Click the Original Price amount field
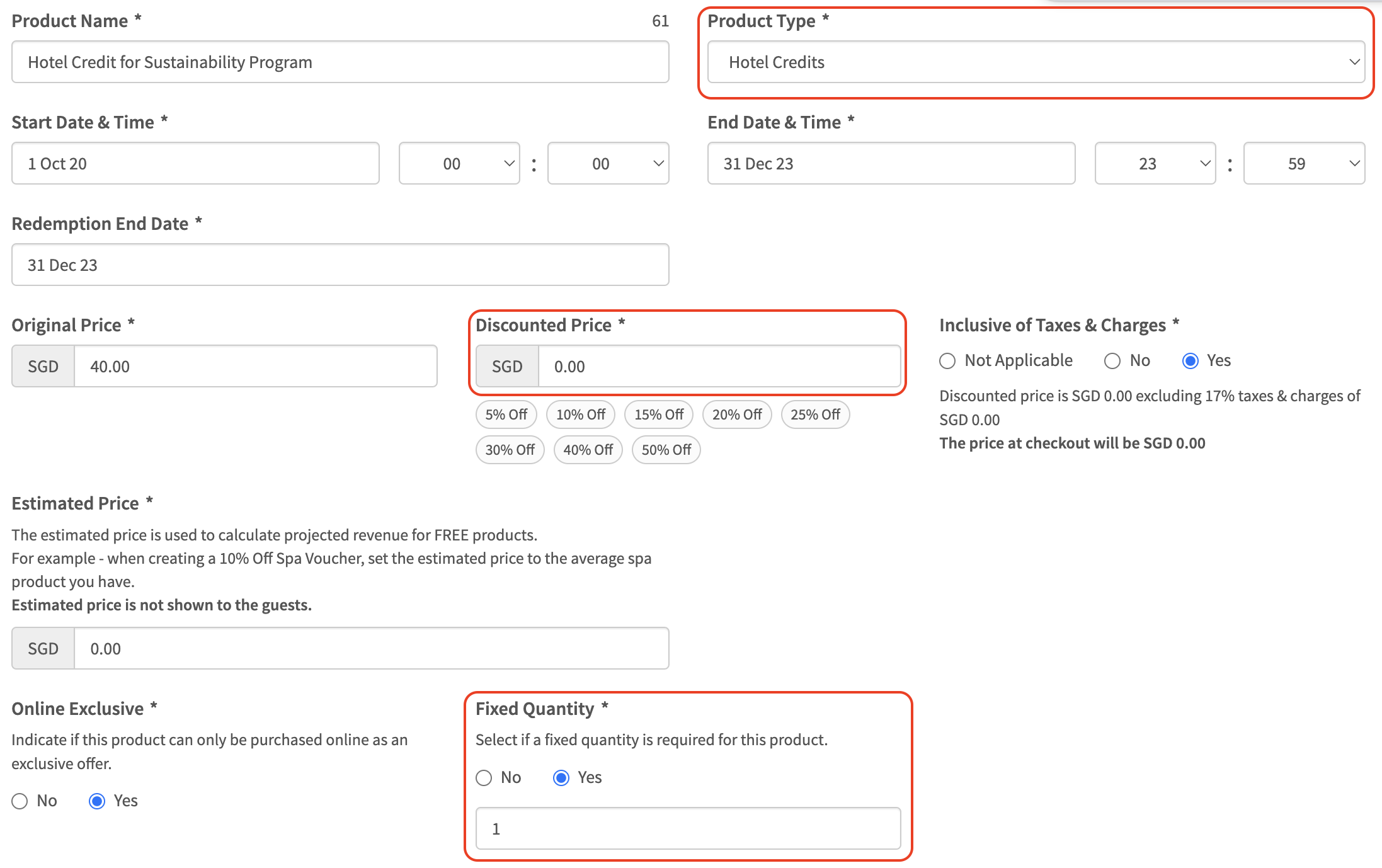Image resolution: width=1382 pixels, height=868 pixels. 255,367
